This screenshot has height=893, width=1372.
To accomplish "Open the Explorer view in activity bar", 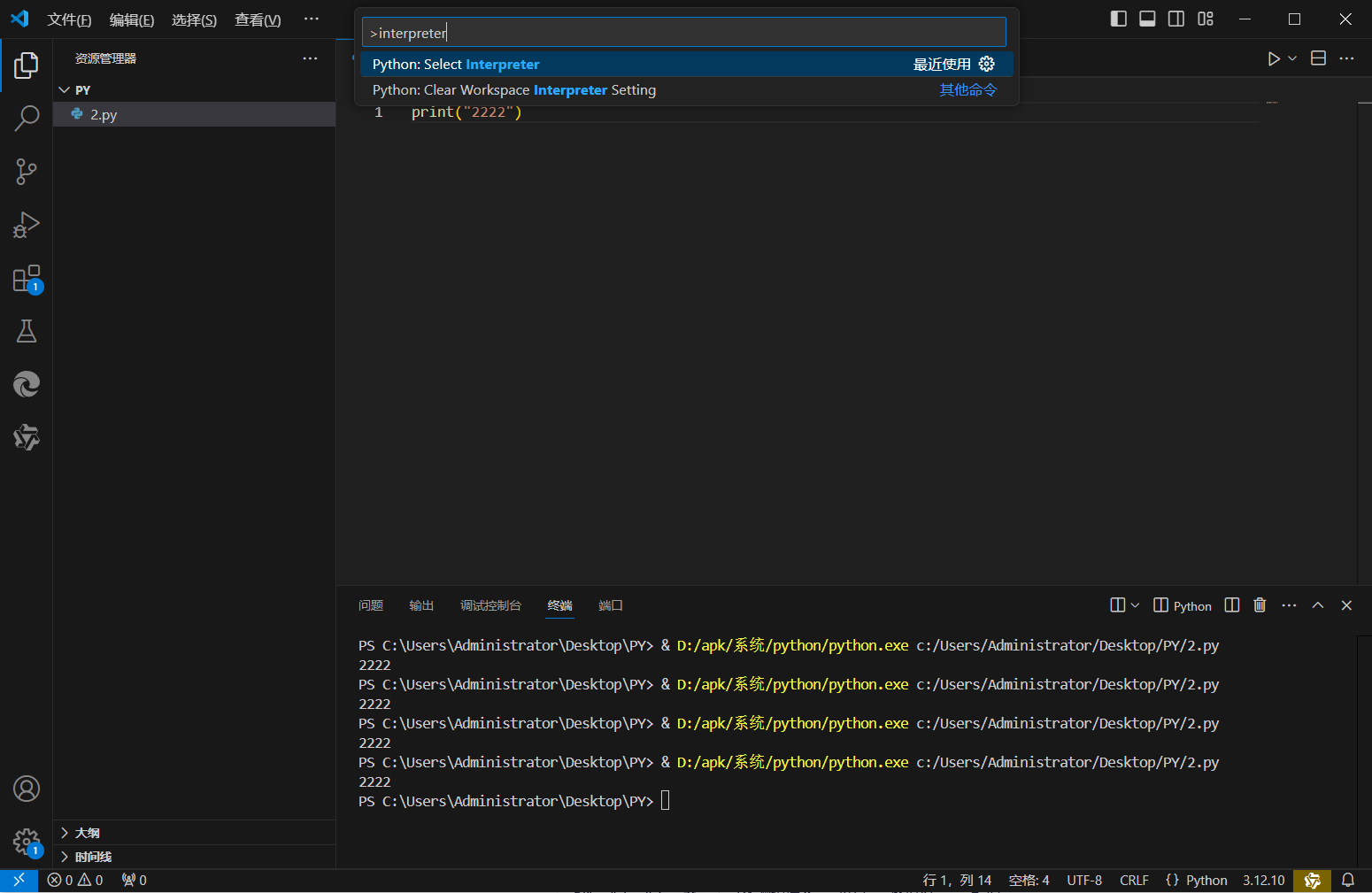I will 27,65.
